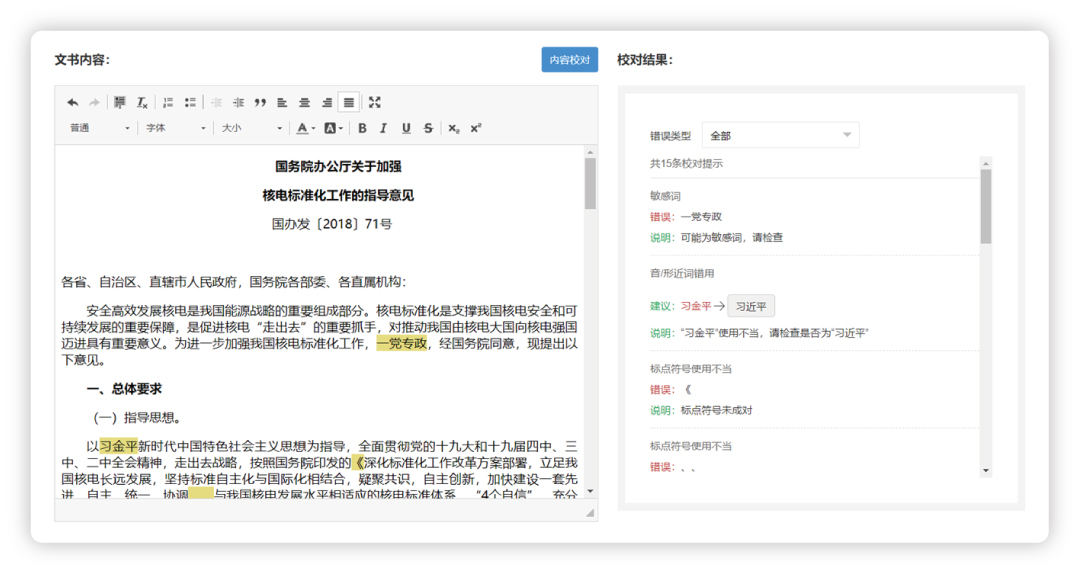Click the document number 国办发〔2018〕71号
The width and height of the screenshot is (1078, 573).
pyautogui.click(x=332, y=224)
